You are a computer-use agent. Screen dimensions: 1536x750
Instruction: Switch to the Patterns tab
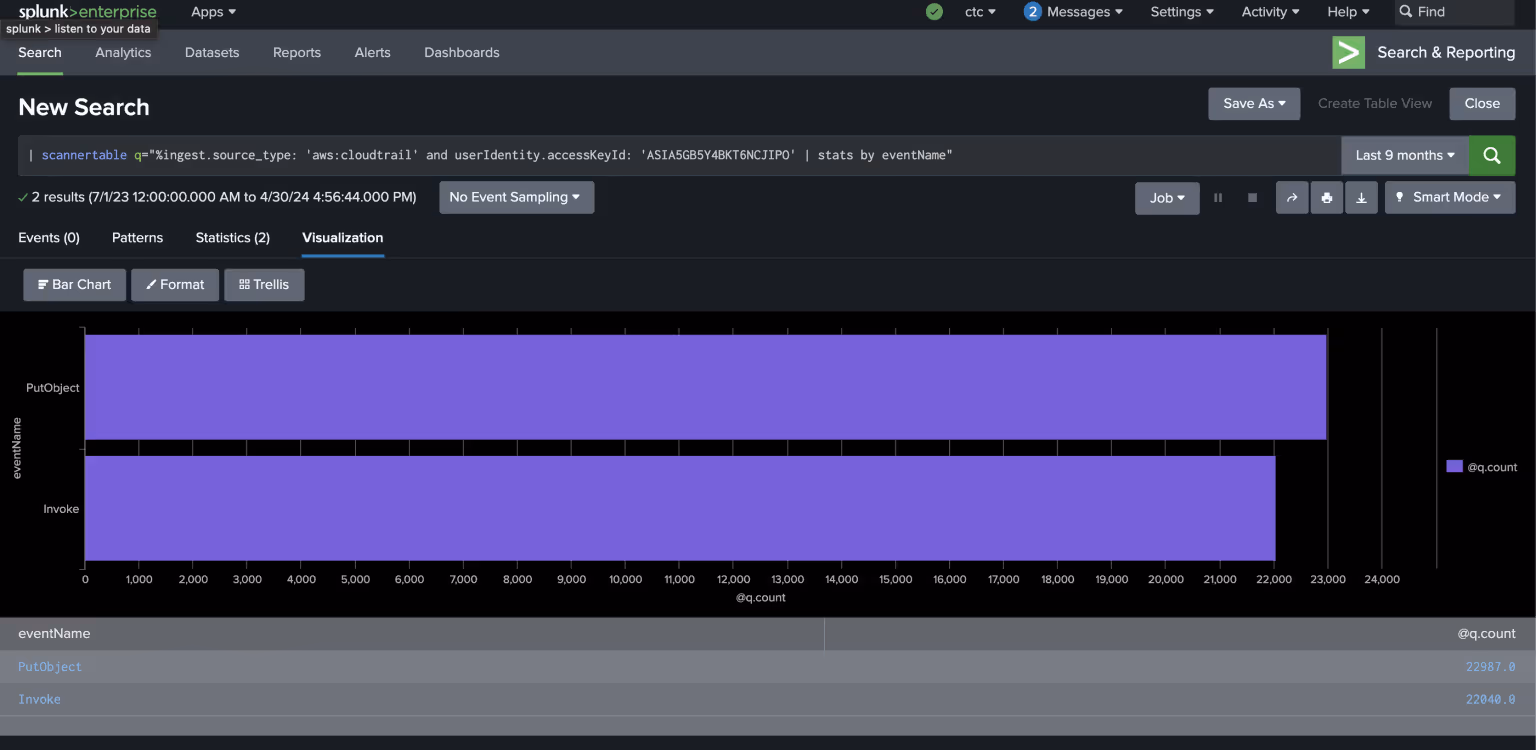coord(137,238)
